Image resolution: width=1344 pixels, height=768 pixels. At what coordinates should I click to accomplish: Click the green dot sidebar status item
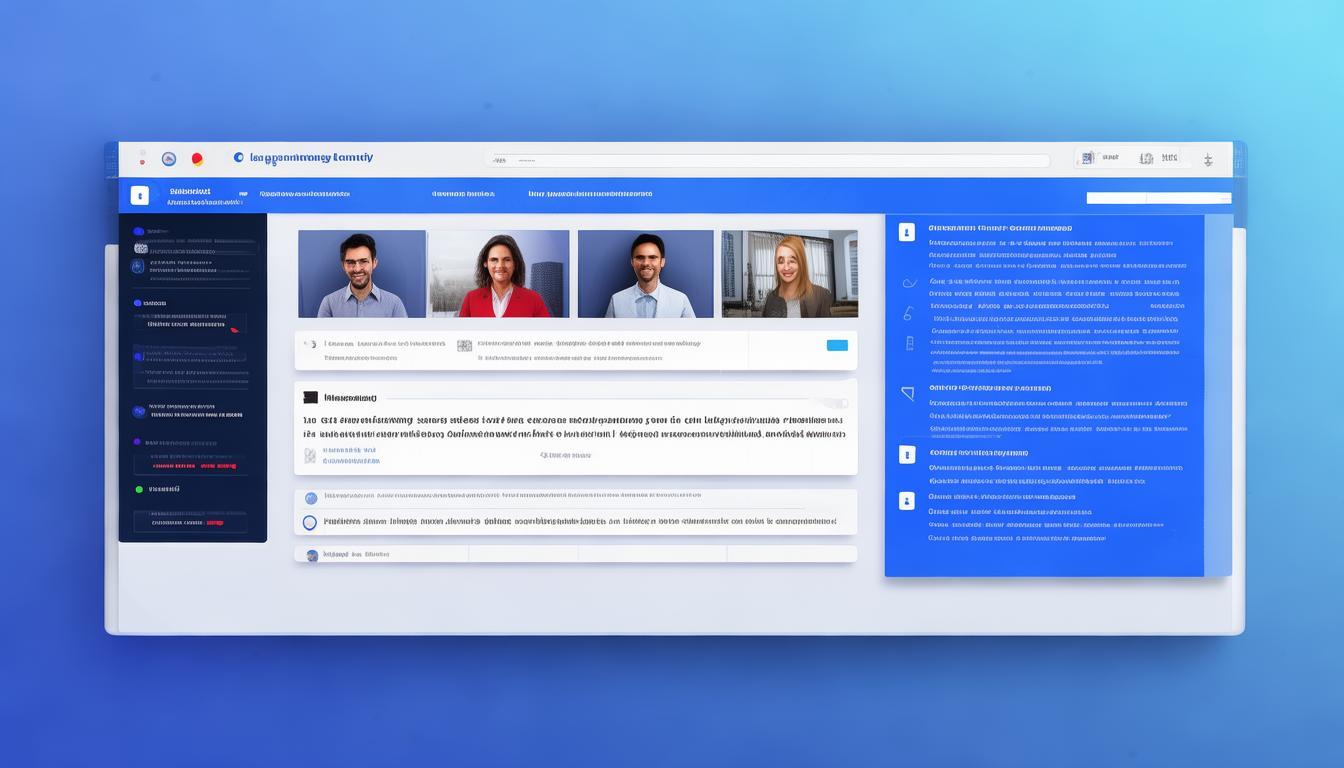pyautogui.click(x=139, y=490)
